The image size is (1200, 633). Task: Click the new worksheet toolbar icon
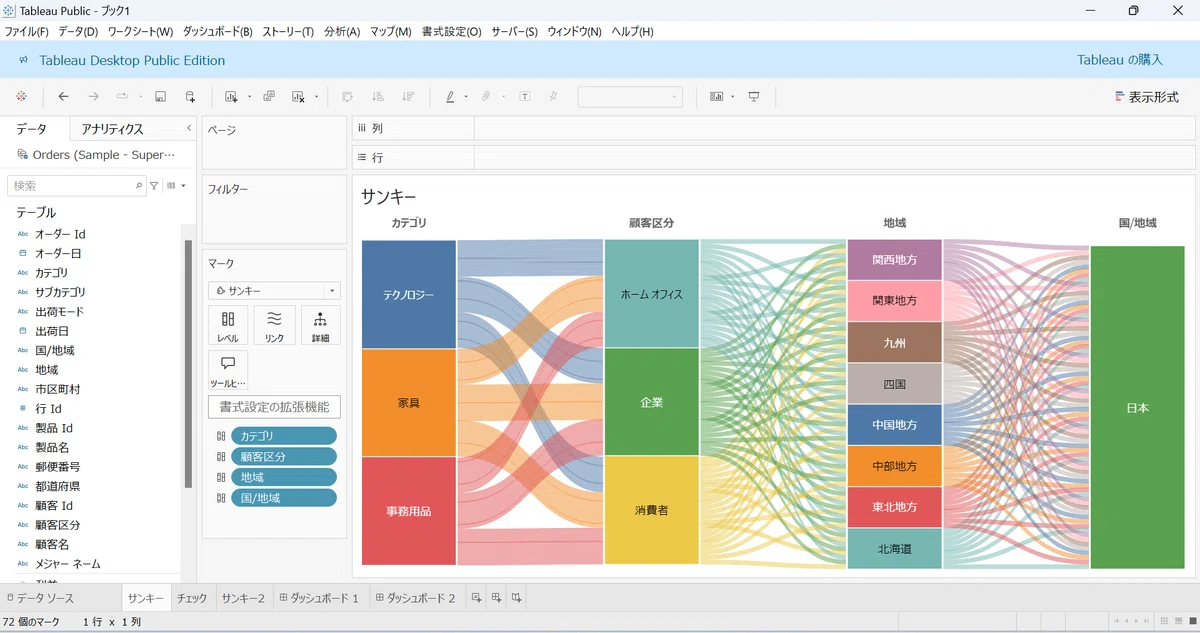[231, 97]
